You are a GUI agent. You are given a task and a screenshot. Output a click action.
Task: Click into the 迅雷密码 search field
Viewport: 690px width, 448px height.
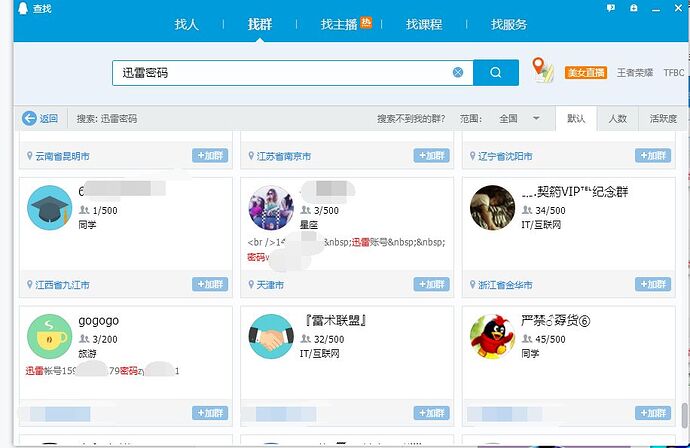(x=280, y=73)
